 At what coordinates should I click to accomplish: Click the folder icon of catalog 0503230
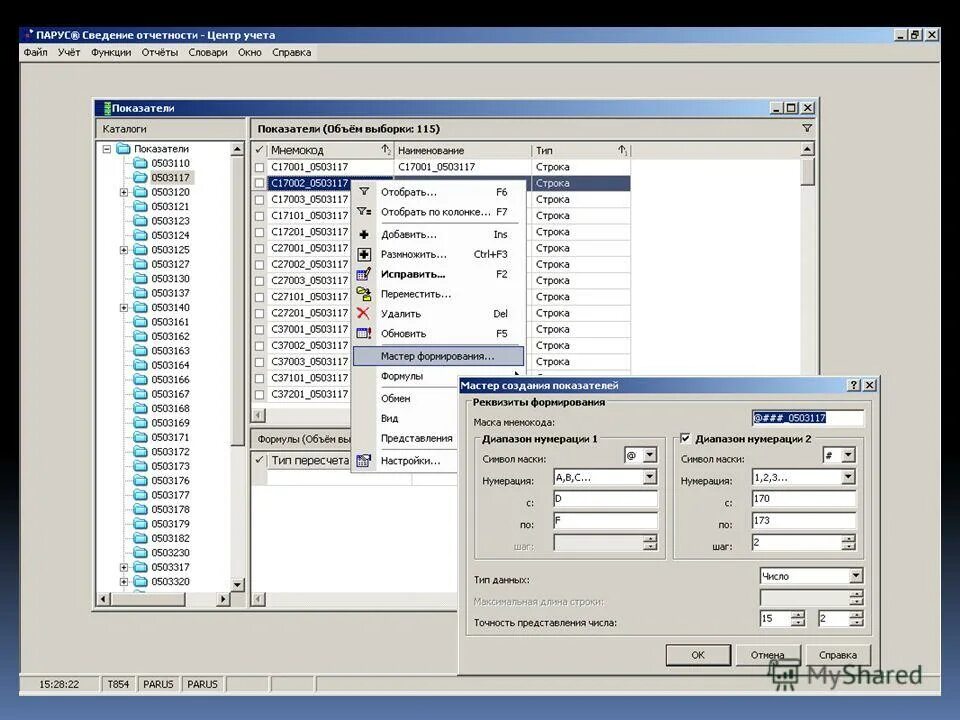pos(140,552)
